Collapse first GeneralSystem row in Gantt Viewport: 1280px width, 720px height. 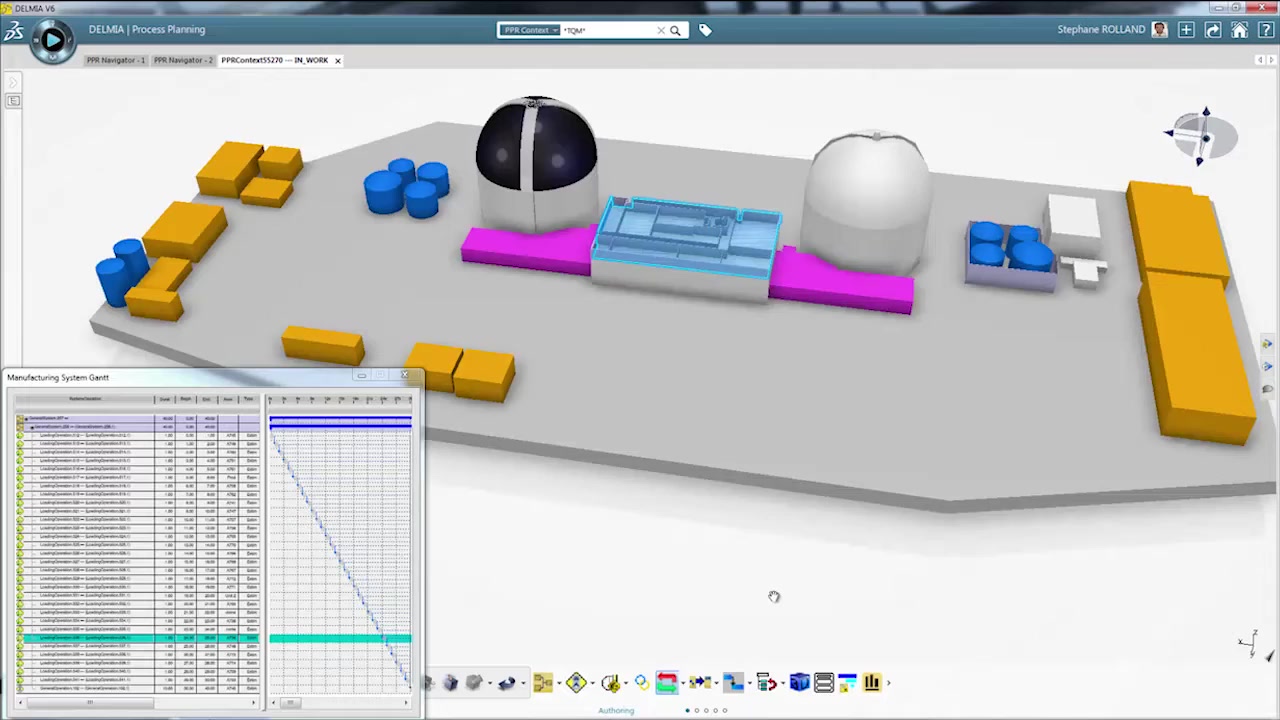[x=26, y=419]
